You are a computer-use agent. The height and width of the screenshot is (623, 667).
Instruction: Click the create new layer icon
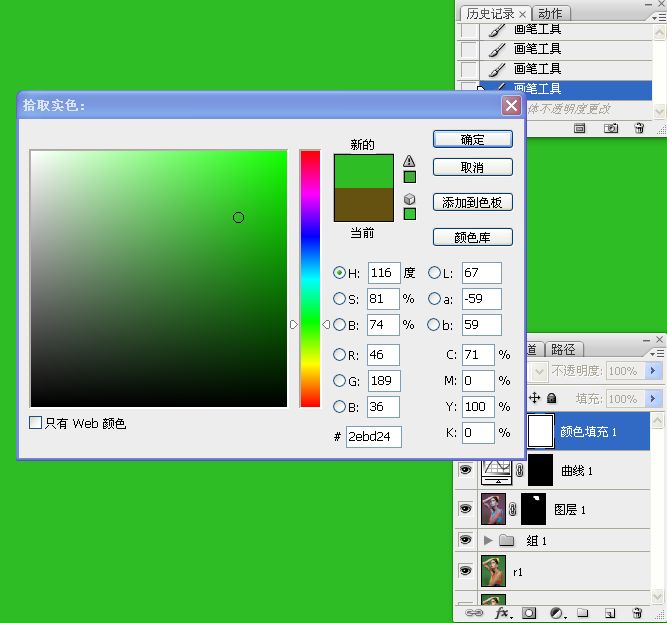click(610, 613)
